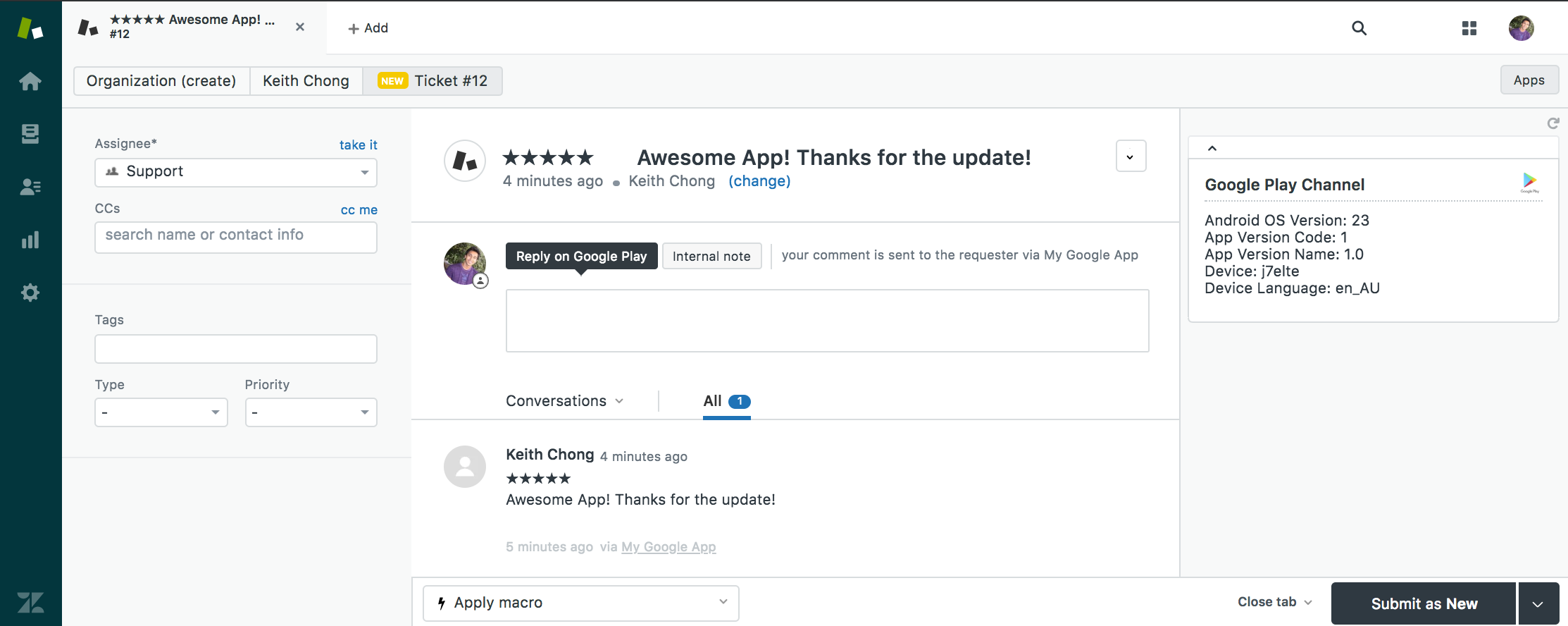Switch to the Keith Chong tab
Screen dimensions: 1568x626
click(306, 81)
